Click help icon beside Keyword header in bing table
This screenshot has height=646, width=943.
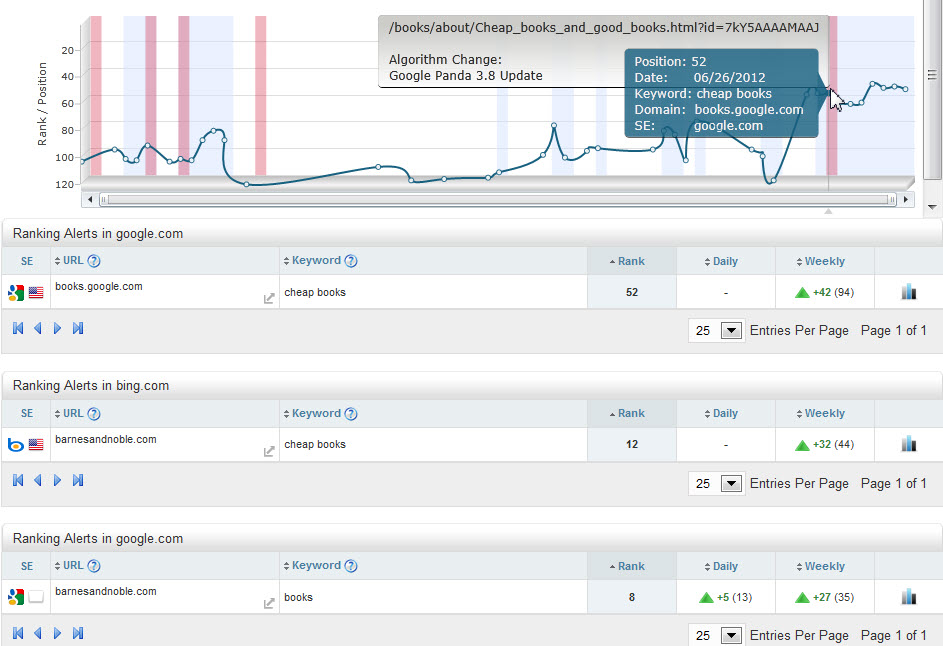[x=351, y=414]
